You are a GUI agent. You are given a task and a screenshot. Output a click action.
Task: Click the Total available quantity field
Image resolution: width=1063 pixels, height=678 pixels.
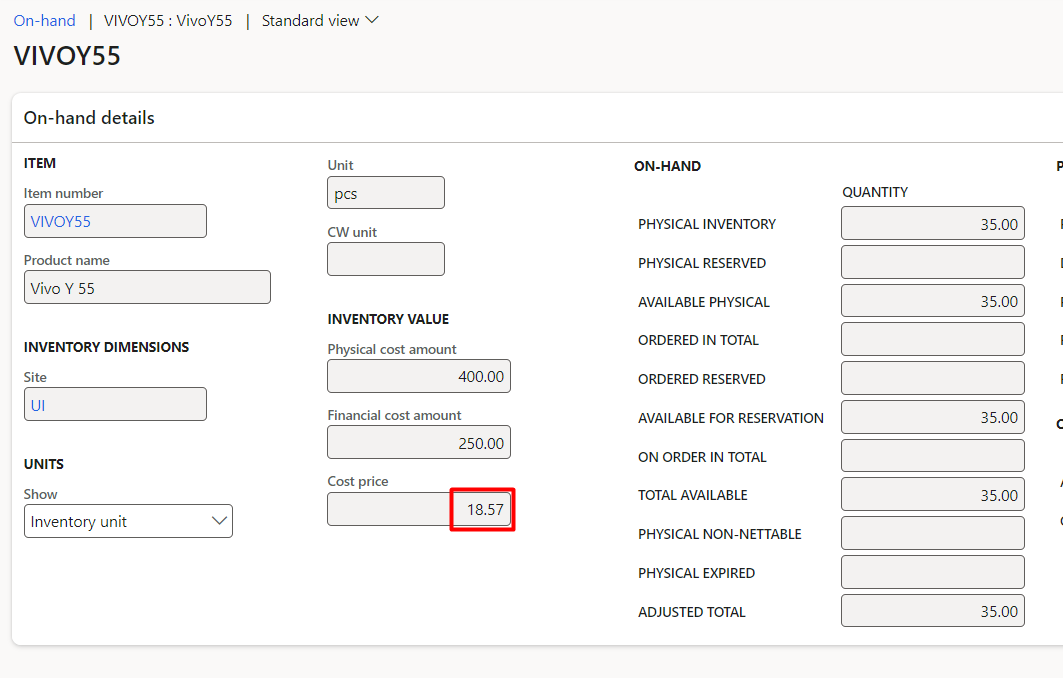932,494
